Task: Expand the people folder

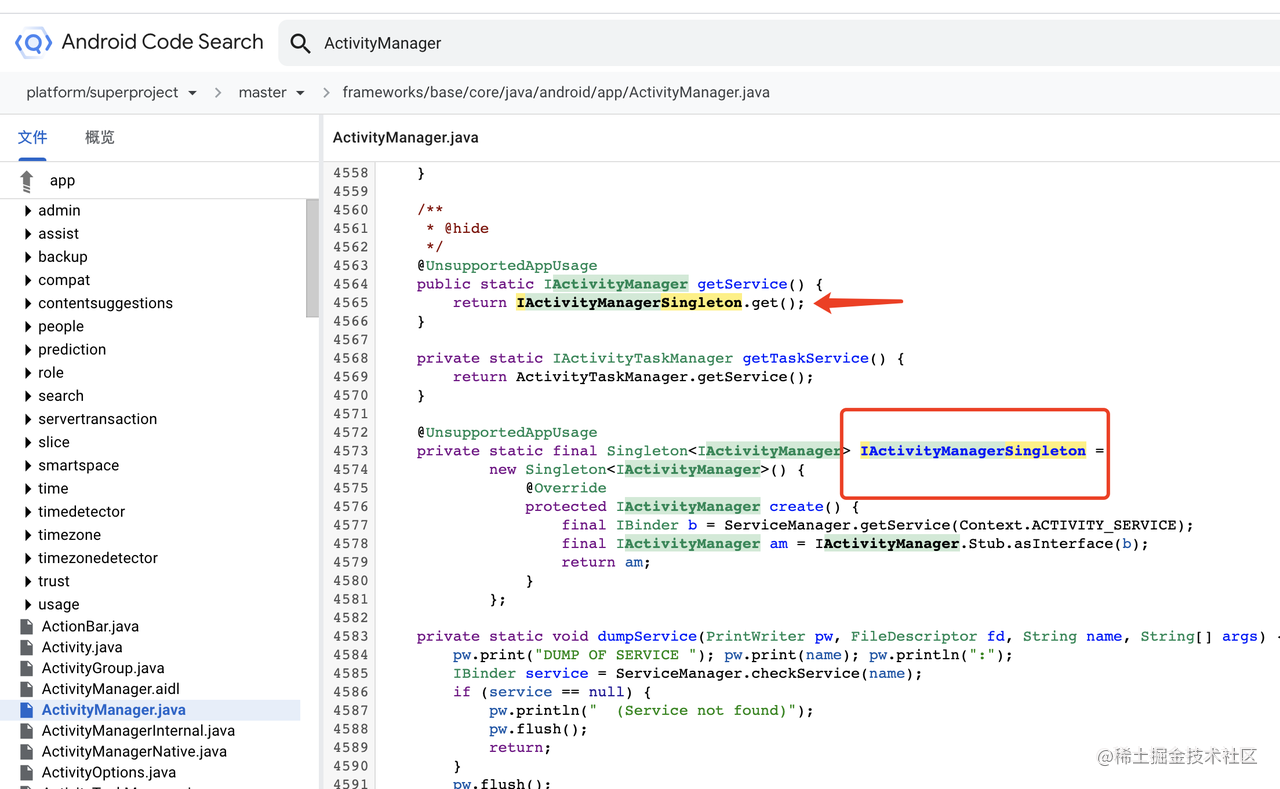Action: [27, 326]
